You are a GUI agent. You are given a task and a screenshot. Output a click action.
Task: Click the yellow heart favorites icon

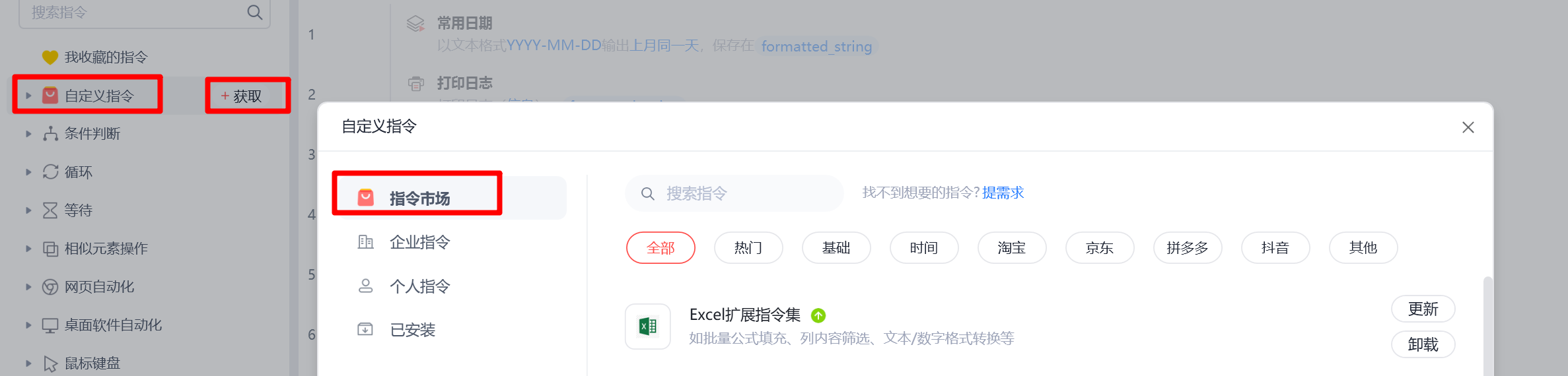[x=50, y=57]
